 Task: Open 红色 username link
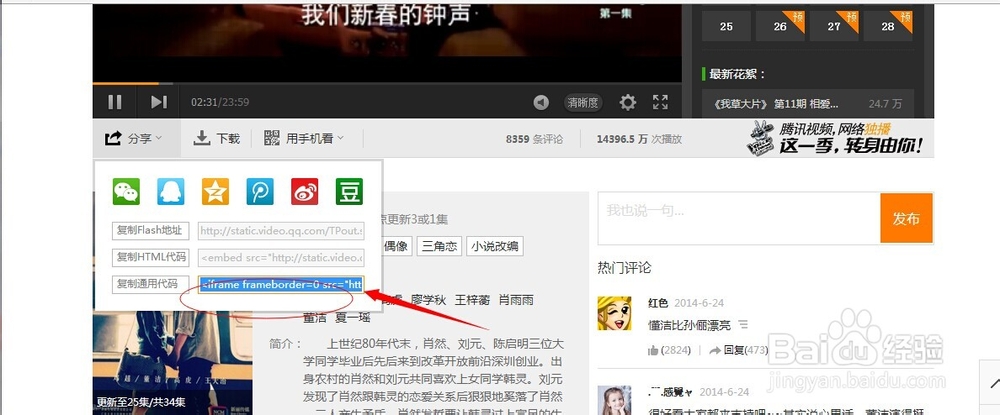pyautogui.click(x=658, y=303)
